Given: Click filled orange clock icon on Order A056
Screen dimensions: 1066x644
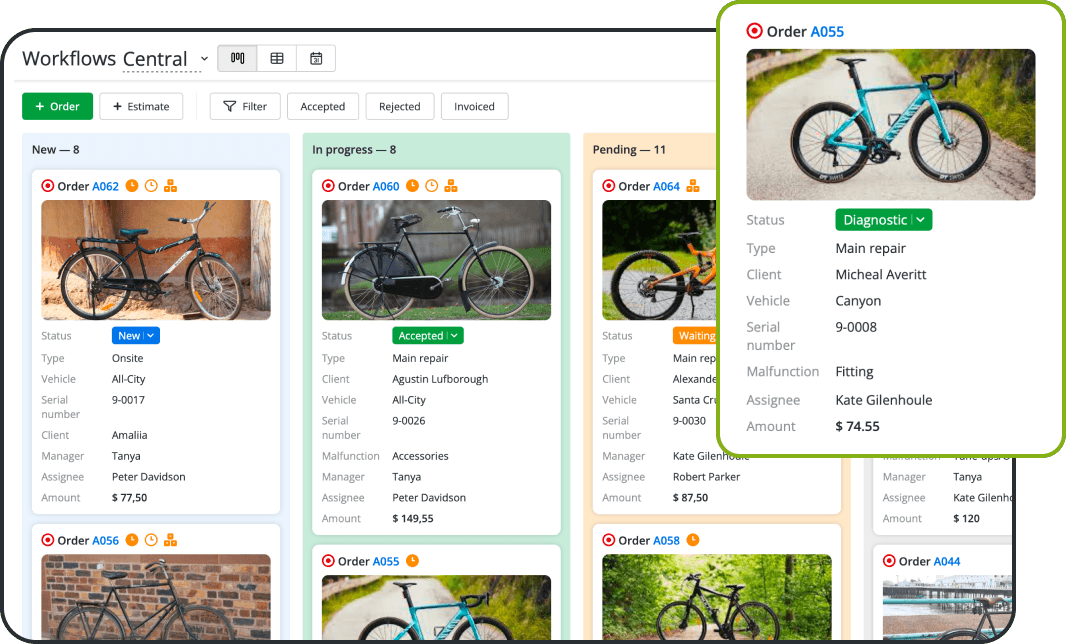Looking at the screenshot, I should (x=132, y=540).
